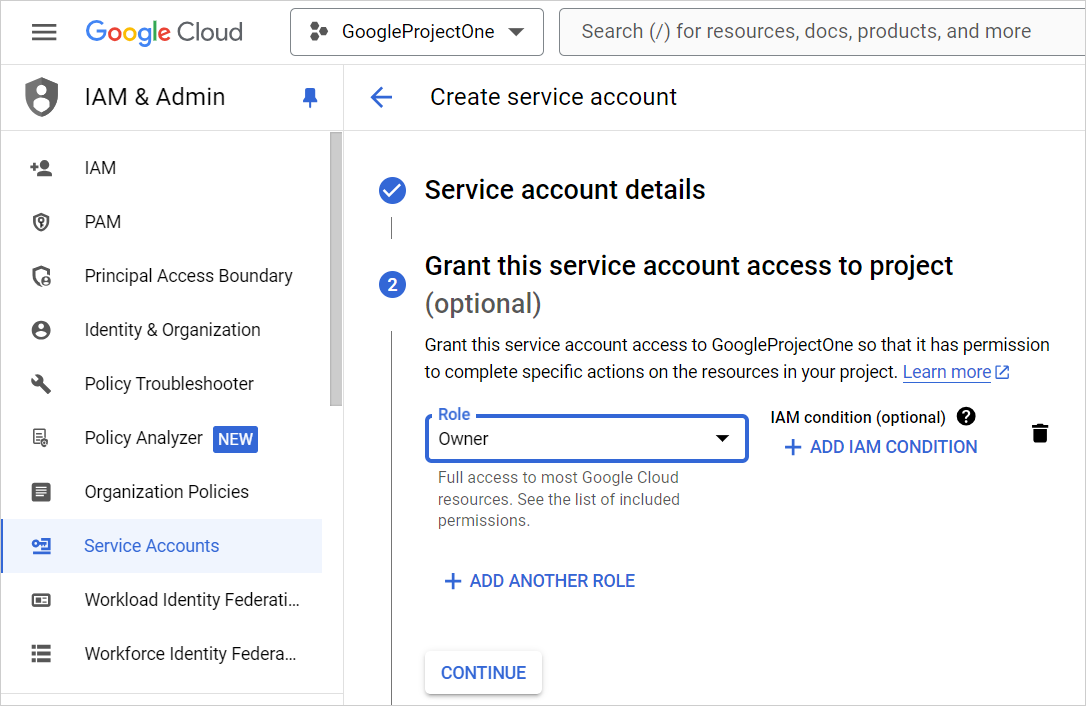Click ADD IAM CONDITION button
This screenshot has height=706, width=1086.
point(880,447)
